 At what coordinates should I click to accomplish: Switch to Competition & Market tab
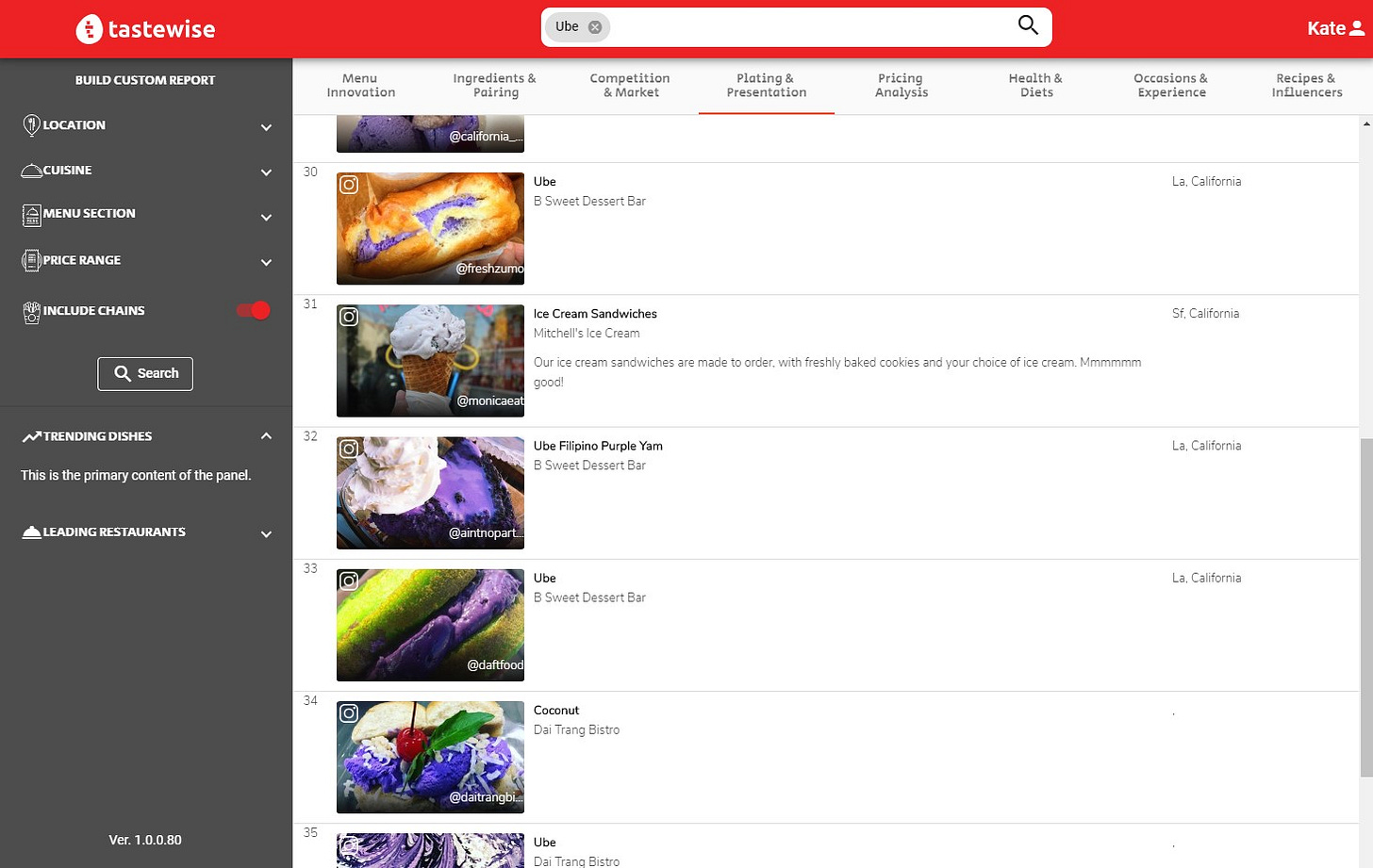pos(630,86)
